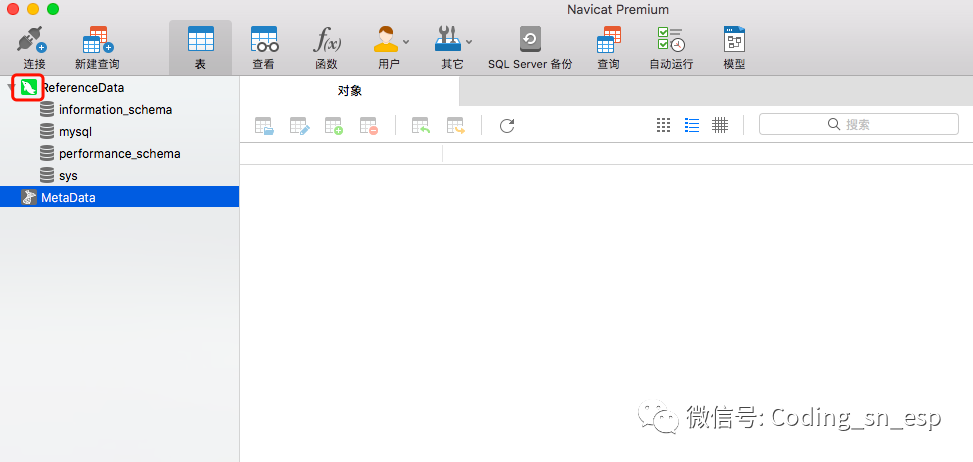This screenshot has width=973, height=462.
Task: Click the information_schema database cylinder icon
Action: (x=47, y=110)
